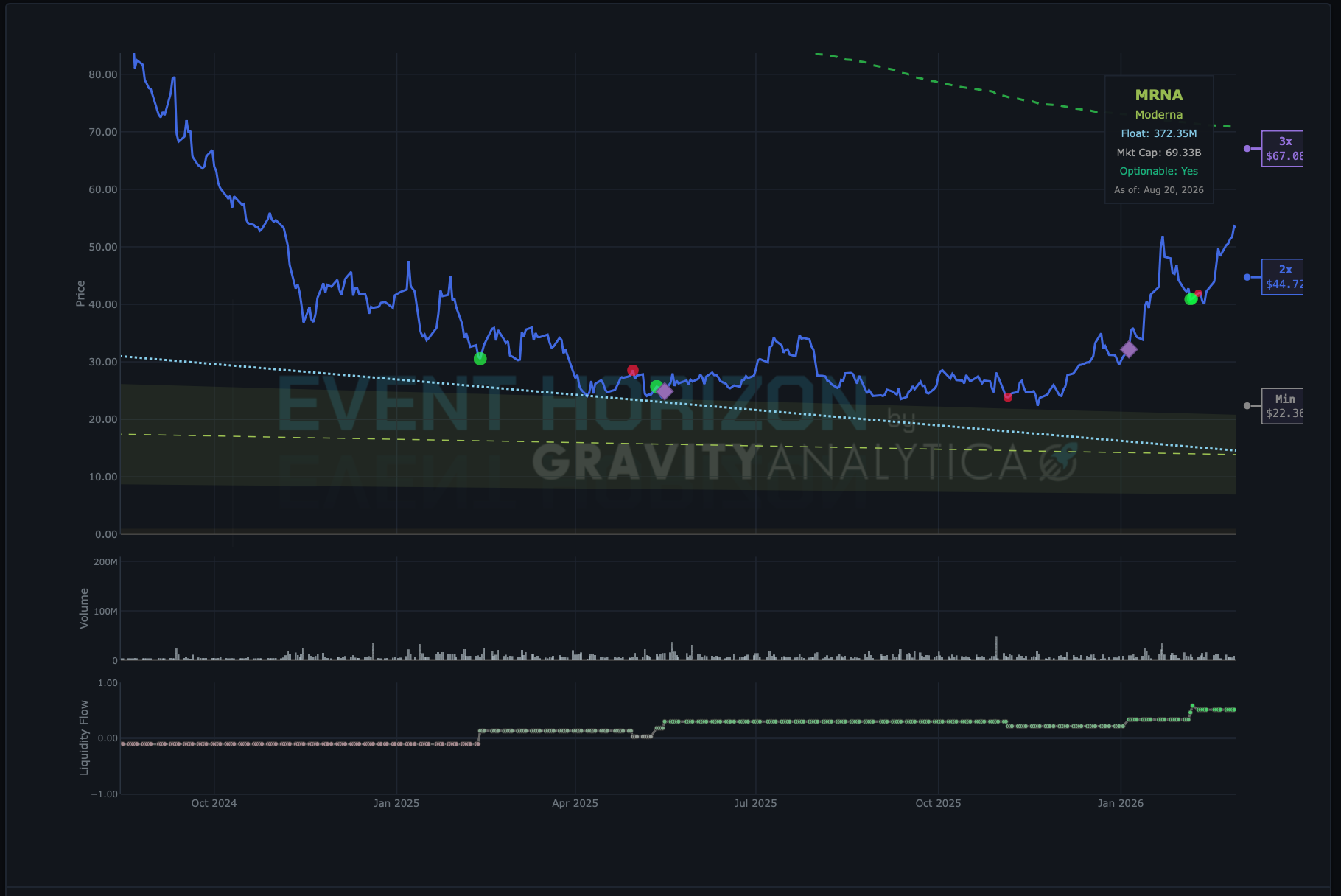
Task: Click the Volume axis title
Action: click(83, 608)
